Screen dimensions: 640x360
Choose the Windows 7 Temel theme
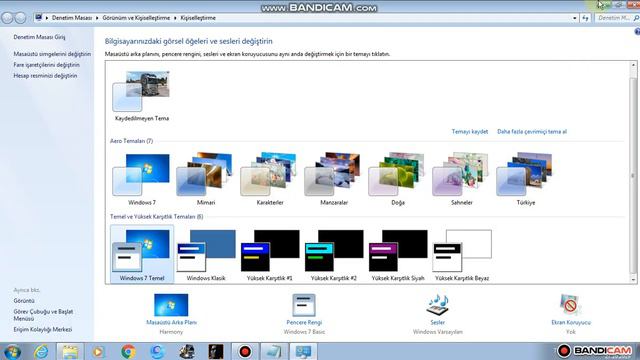tap(142, 254)
